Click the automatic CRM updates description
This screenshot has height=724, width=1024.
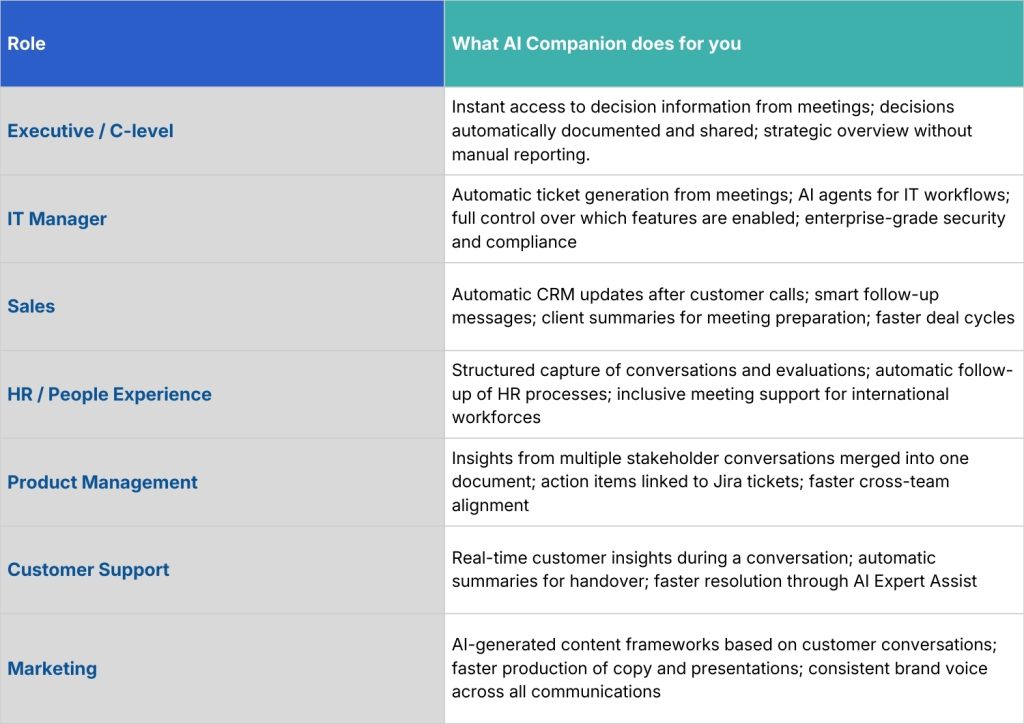click(733, 306)
